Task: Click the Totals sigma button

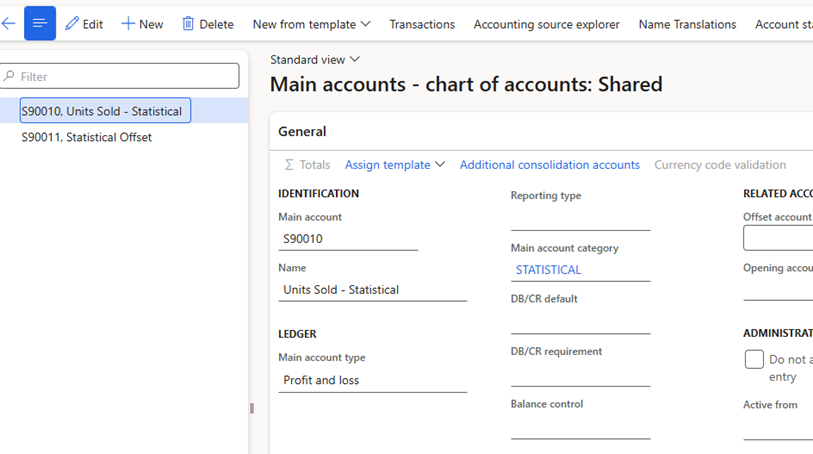Action: [307, 165]
